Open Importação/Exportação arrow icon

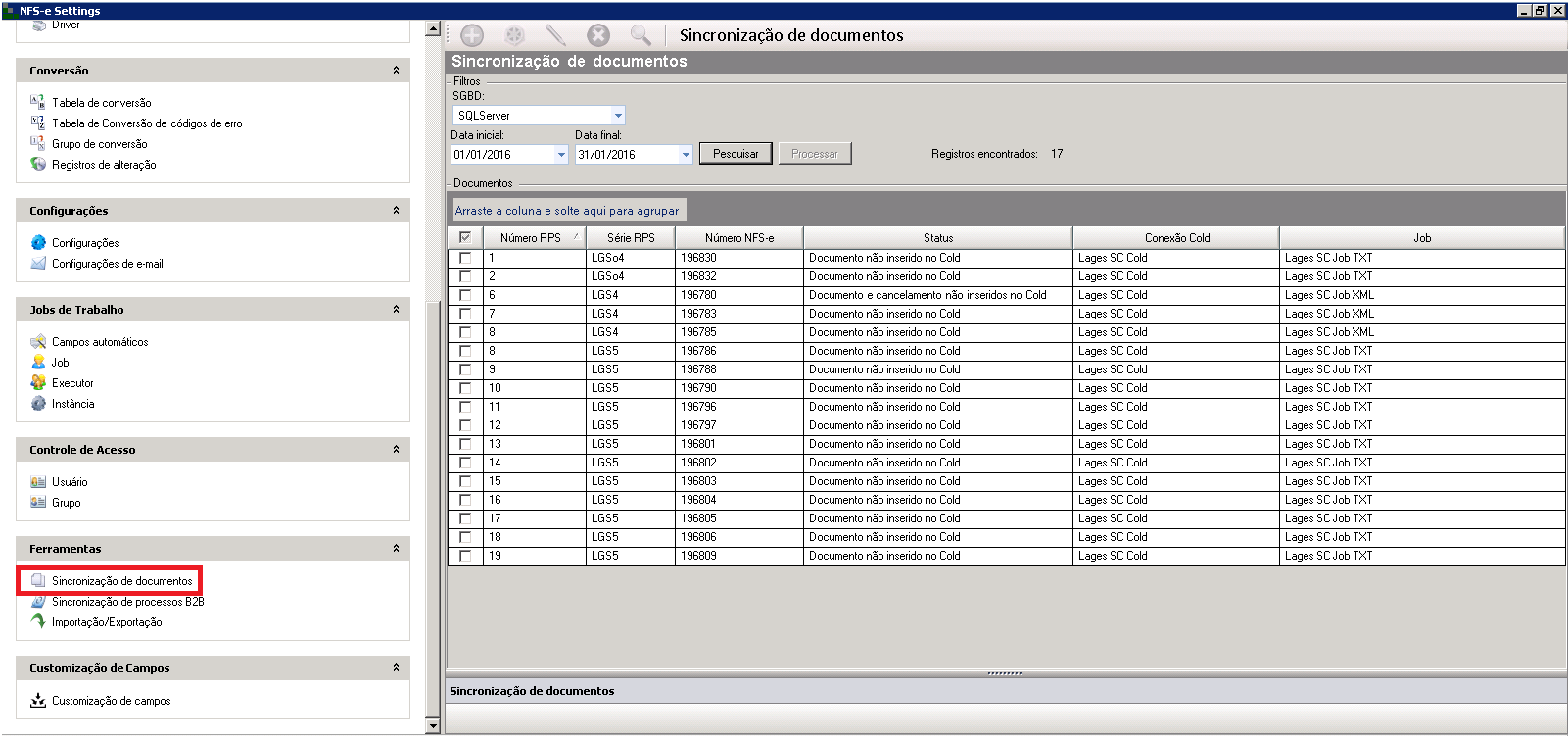coord(38,622)
